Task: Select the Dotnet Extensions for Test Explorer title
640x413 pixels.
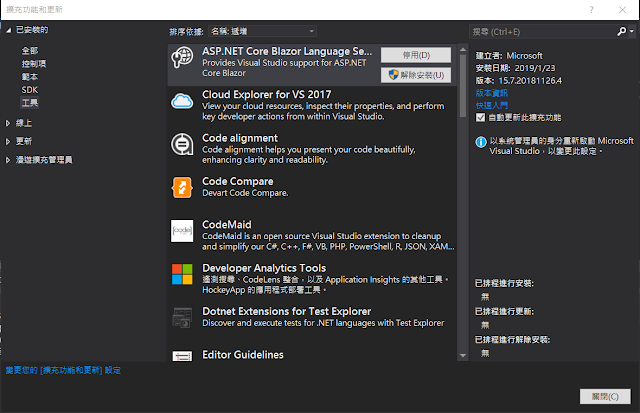Action: point(287,311)
